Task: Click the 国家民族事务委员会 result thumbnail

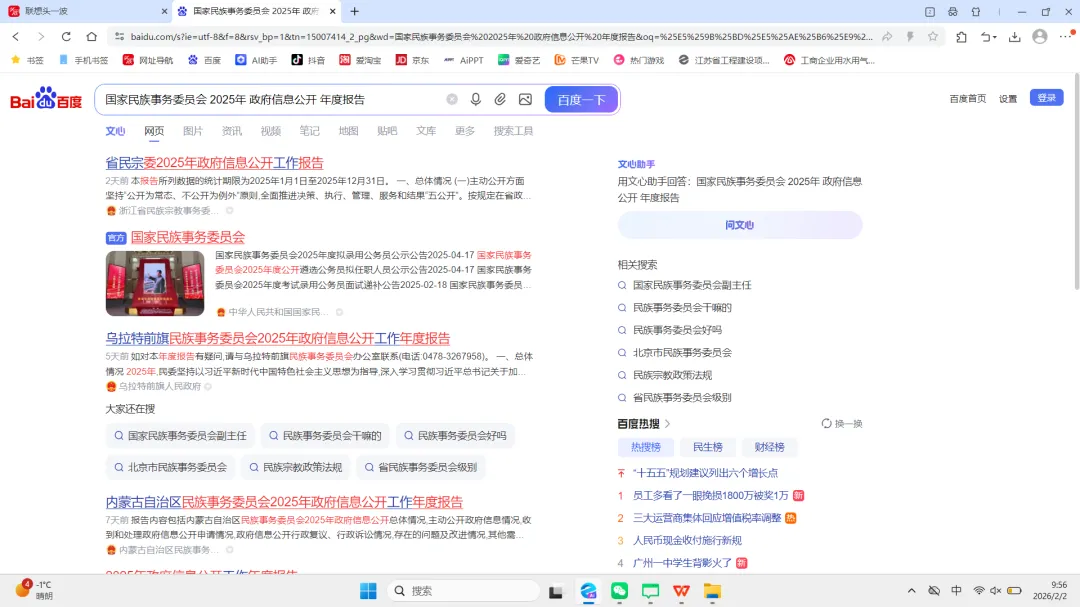Action: point(155,283)
